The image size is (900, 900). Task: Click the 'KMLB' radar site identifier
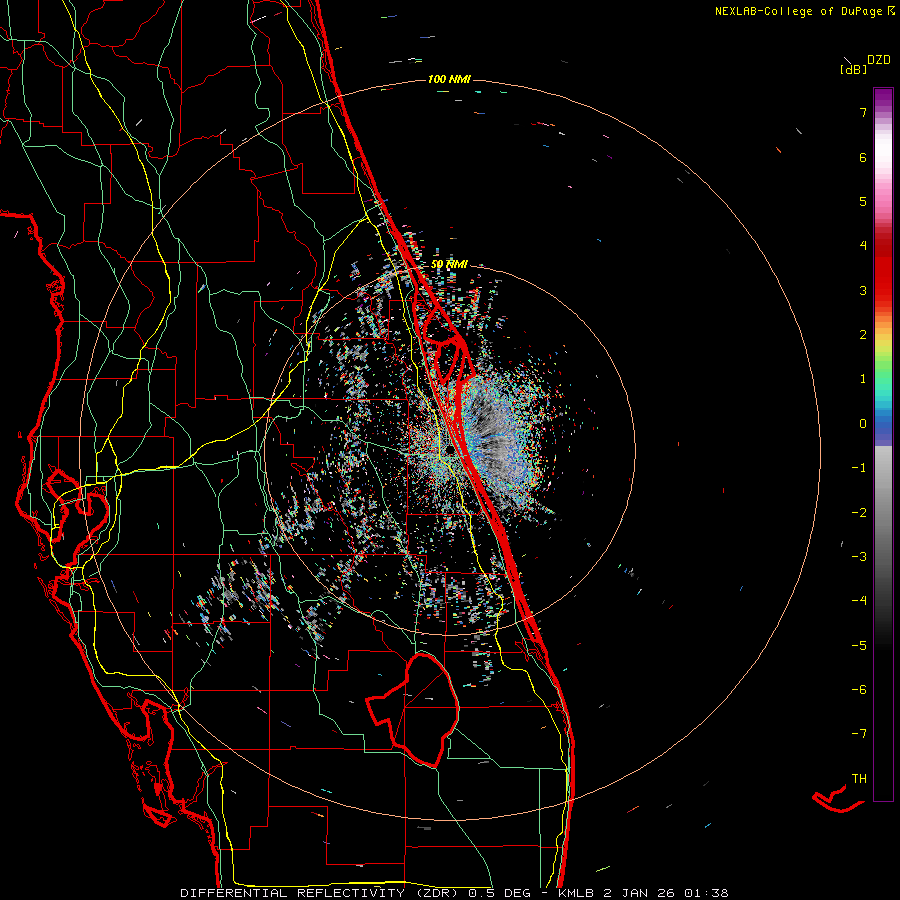pyautogui.click(x=576, y=893)
